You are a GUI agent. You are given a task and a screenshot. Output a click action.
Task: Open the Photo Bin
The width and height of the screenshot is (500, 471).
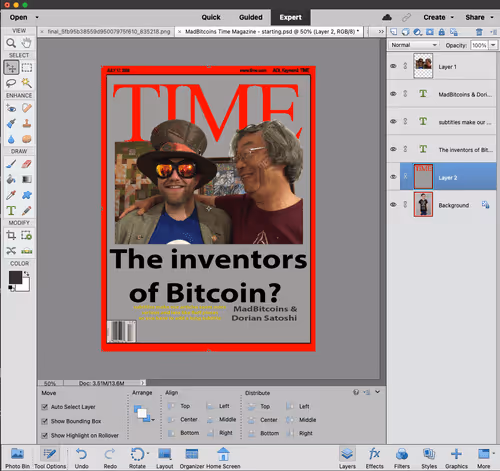click(x=17, y=458)
